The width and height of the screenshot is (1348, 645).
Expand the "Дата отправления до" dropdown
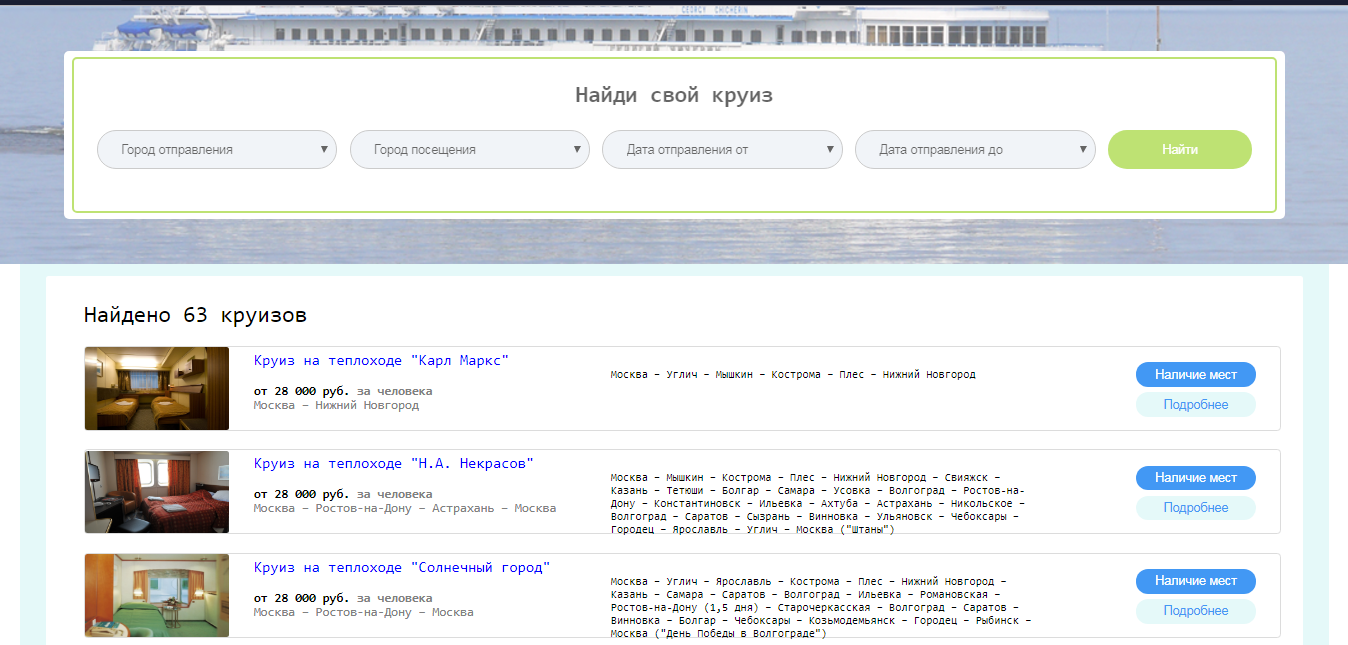coord(974,150)
